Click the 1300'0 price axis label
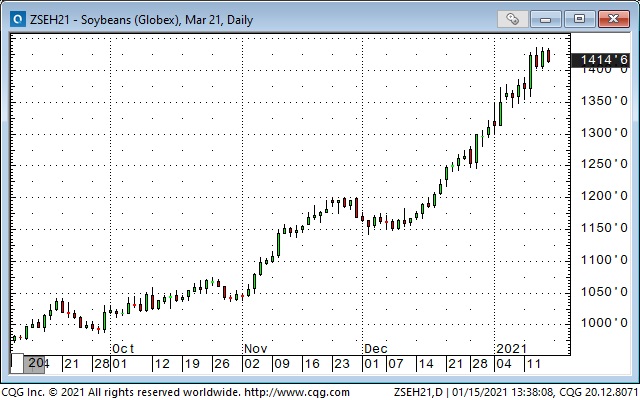640x400 pixels. coord(604,133)
